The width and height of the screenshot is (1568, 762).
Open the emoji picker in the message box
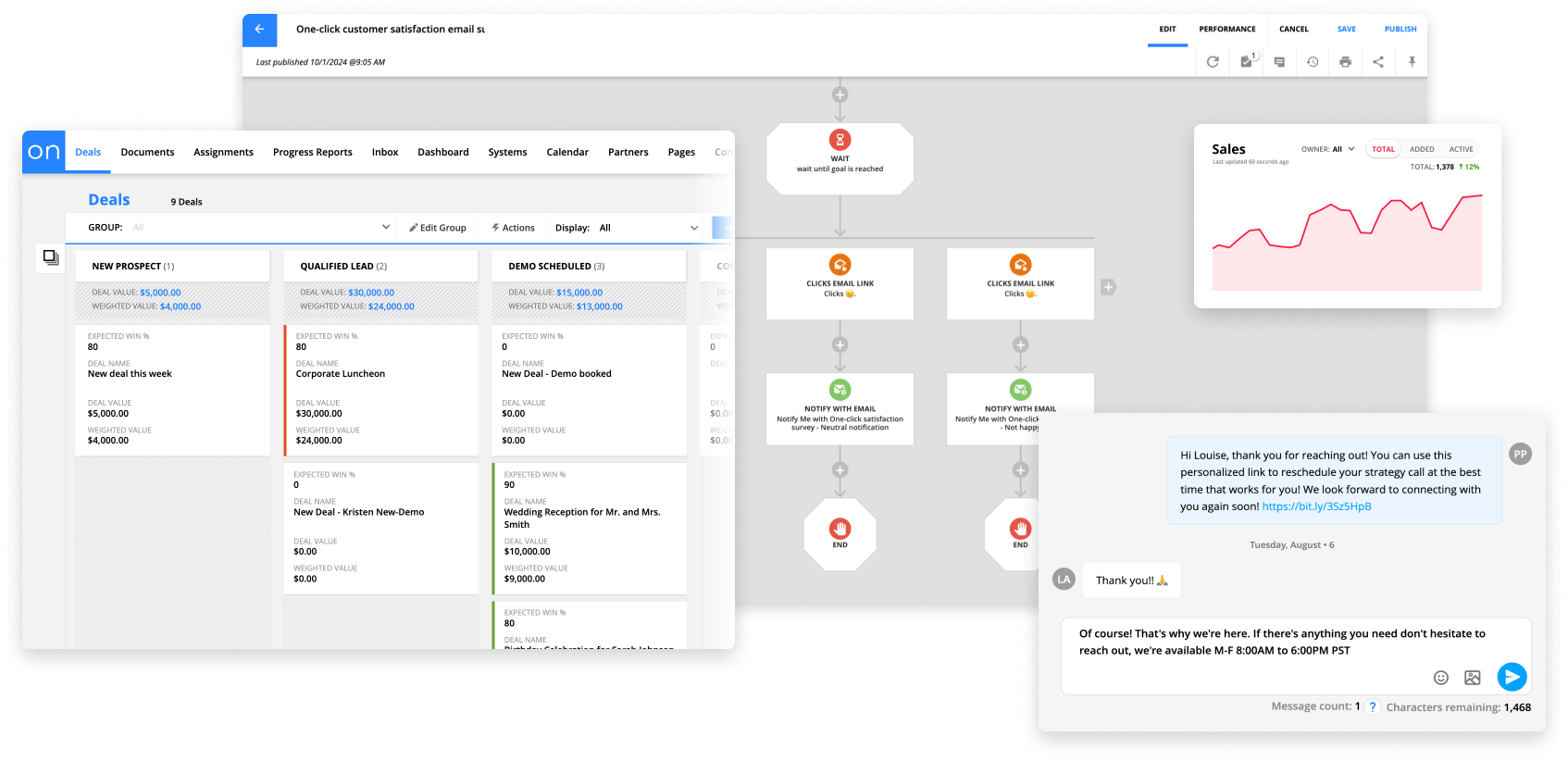pos(1440,678)
